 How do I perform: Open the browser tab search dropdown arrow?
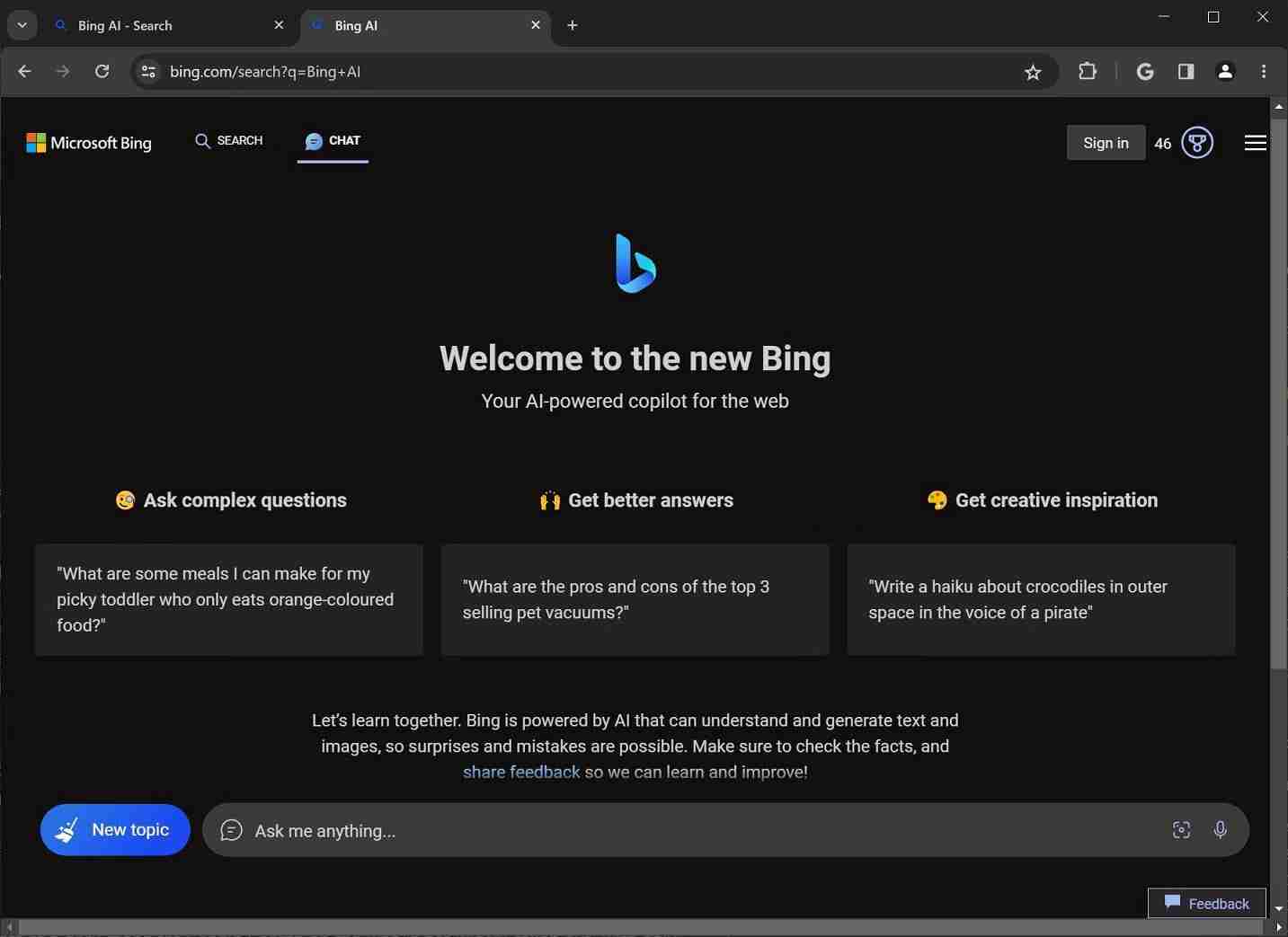tap(22, 25)
